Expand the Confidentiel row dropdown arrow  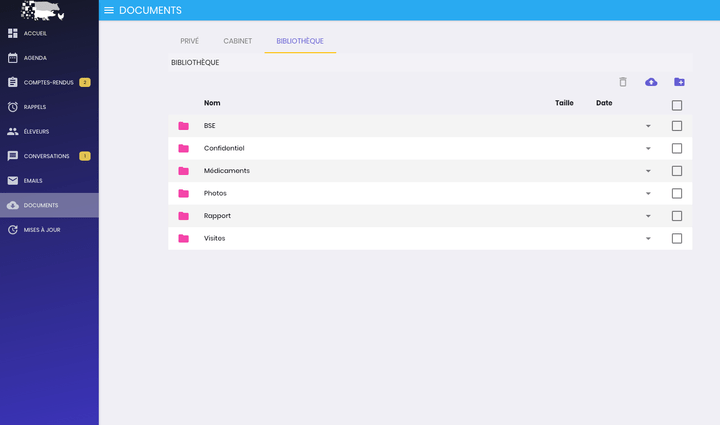click(x=648, y=148)
